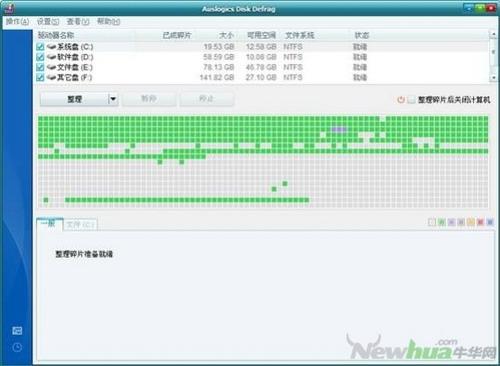Open the report chart icon in left sidebar
The image size is (500, 366).
[17, 331]
